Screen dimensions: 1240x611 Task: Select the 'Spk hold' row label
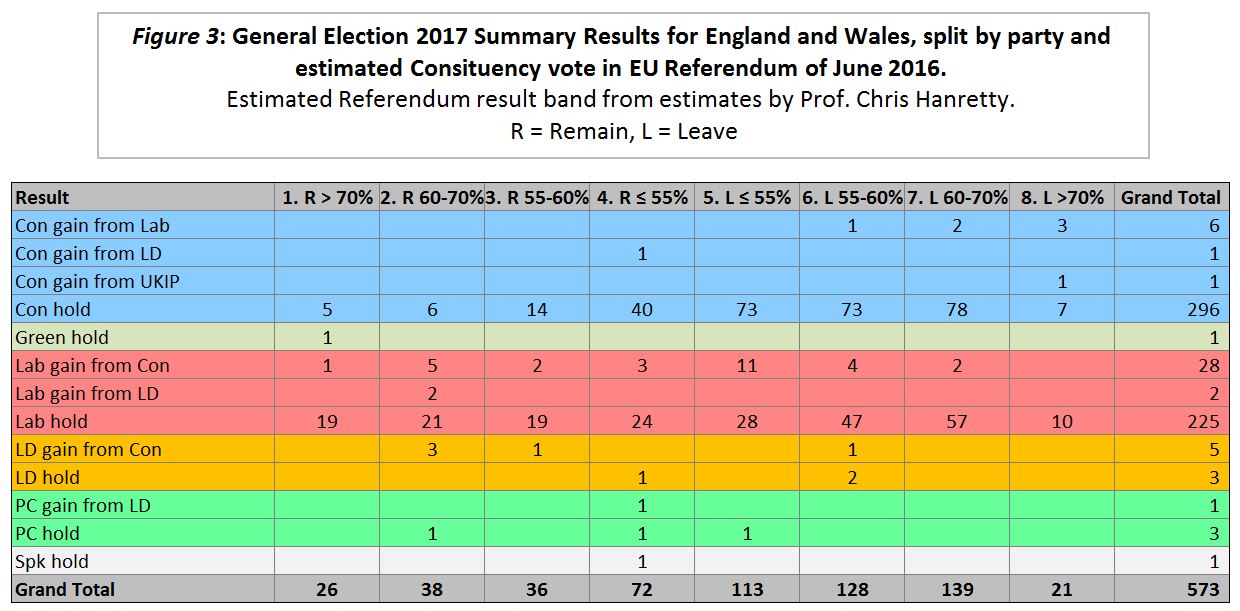click(x=51, y=562)
